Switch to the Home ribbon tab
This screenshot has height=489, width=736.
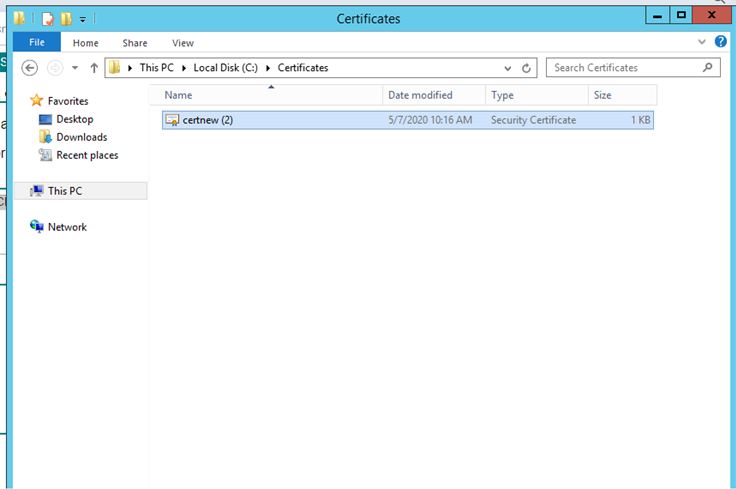click(85, 43)
